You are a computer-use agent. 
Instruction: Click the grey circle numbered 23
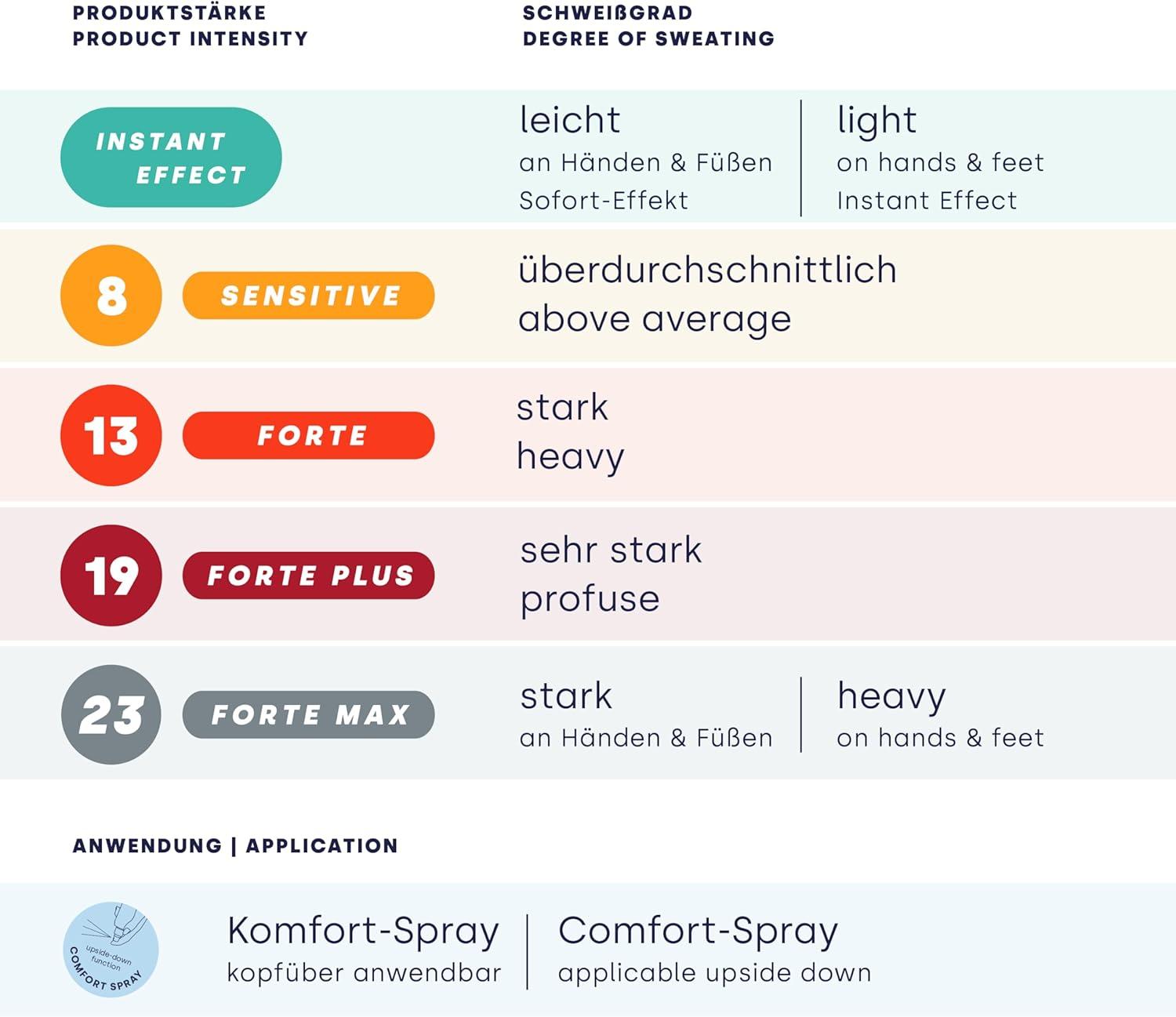click(111, 715)
